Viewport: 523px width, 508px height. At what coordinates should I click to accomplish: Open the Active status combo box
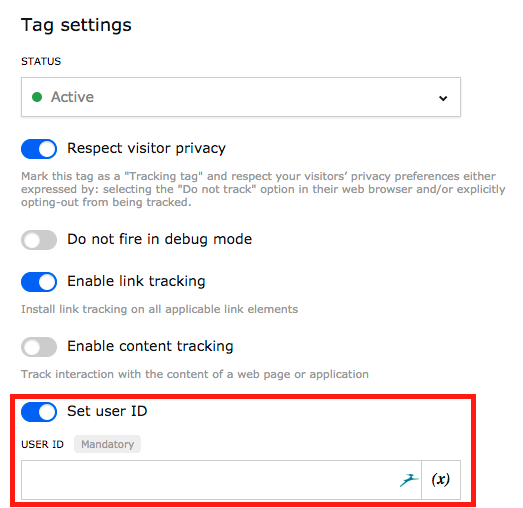(241, 97)
